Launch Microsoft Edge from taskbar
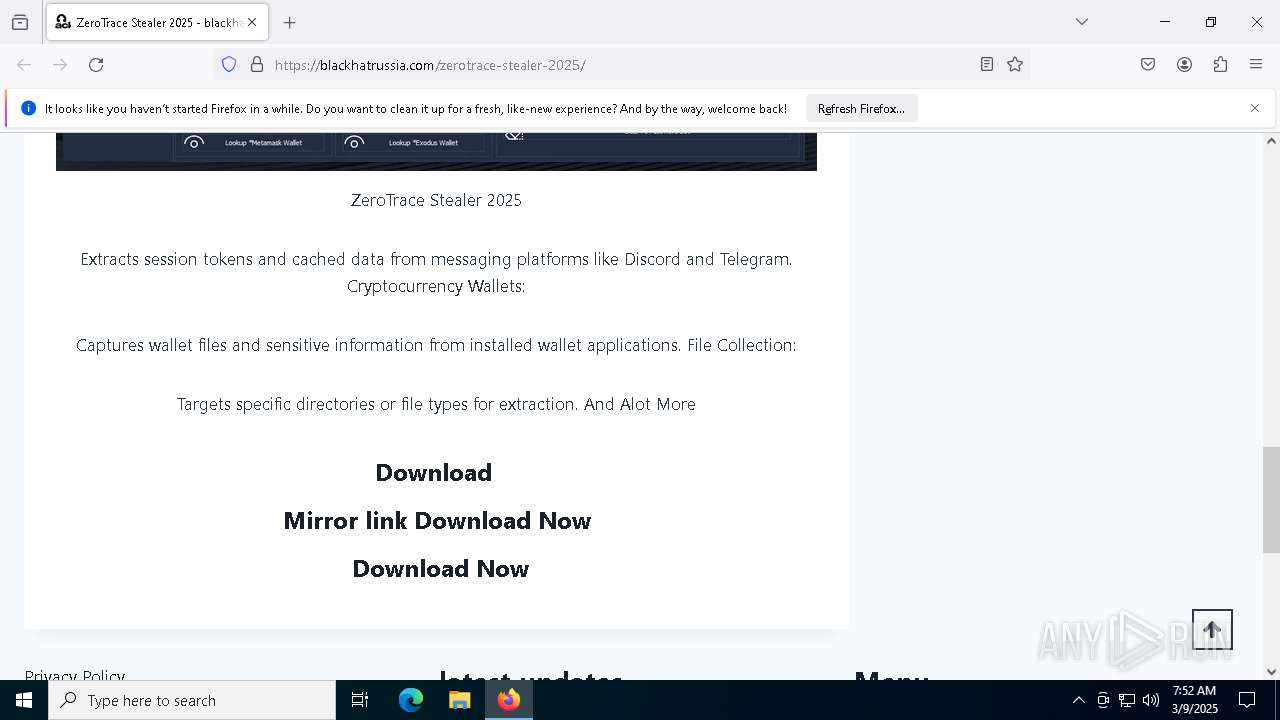The width and height of the screenshot is (1280, 720). pyautogui.click(x=411, y=700)
